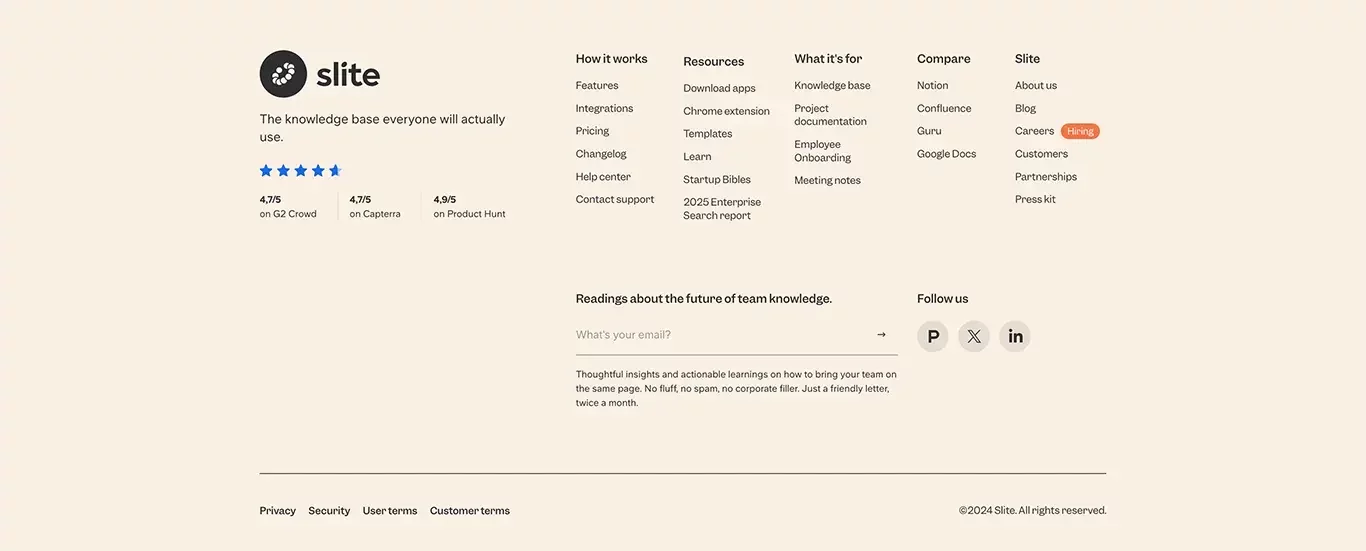Submit email with the arrow icon
The height and width of the screenshot is (551, 1366).
click(881, 335)
